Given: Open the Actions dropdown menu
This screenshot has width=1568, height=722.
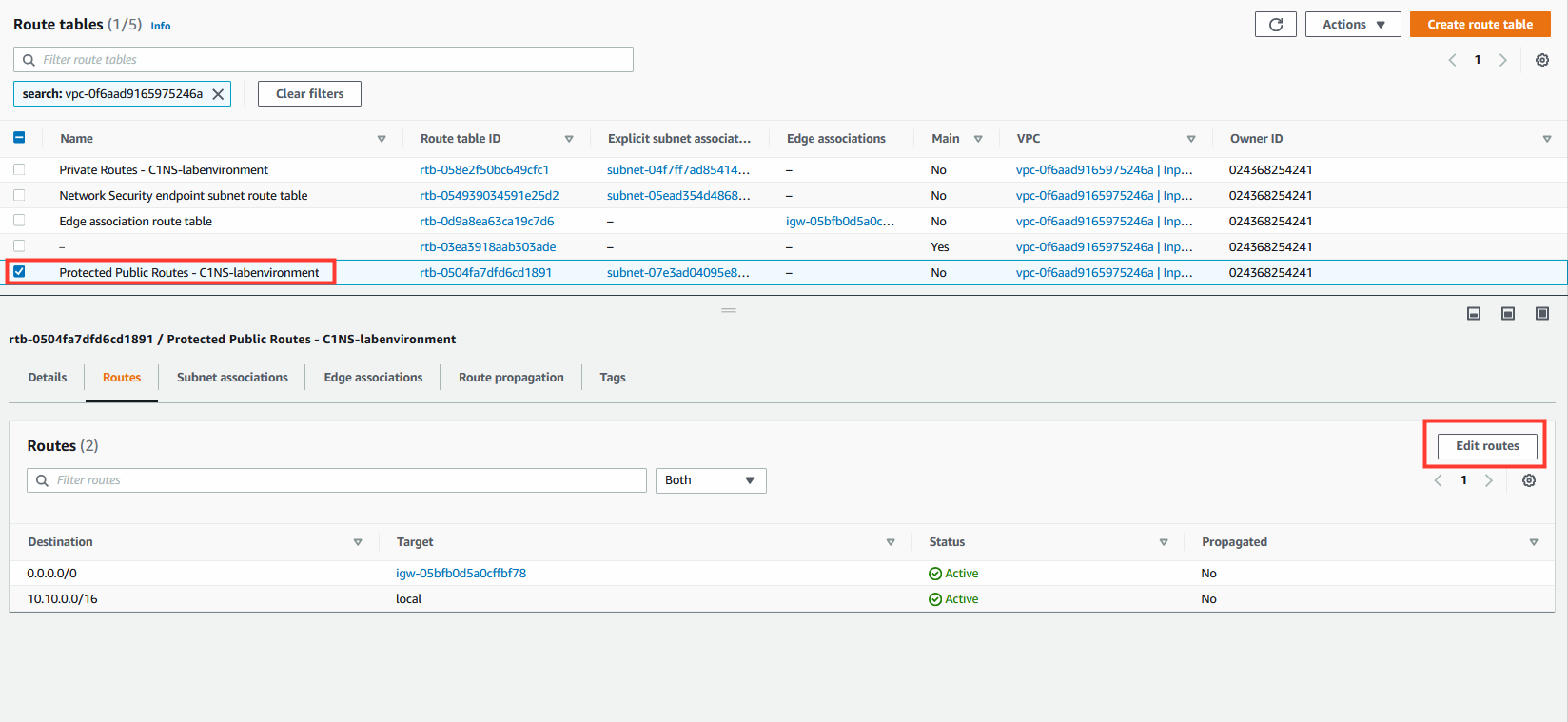Looking at the screenshot, I should pos(1353,25).
